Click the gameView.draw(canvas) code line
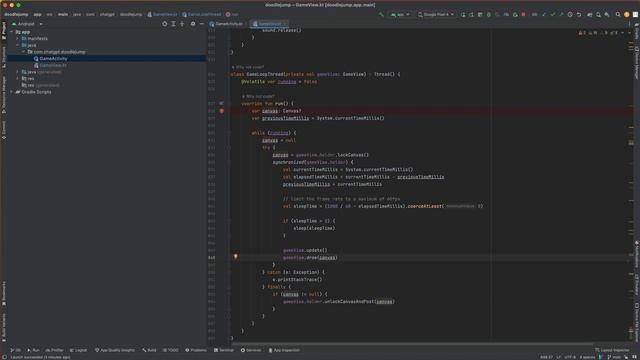640x360 pixels. click(x=310, y=258)
